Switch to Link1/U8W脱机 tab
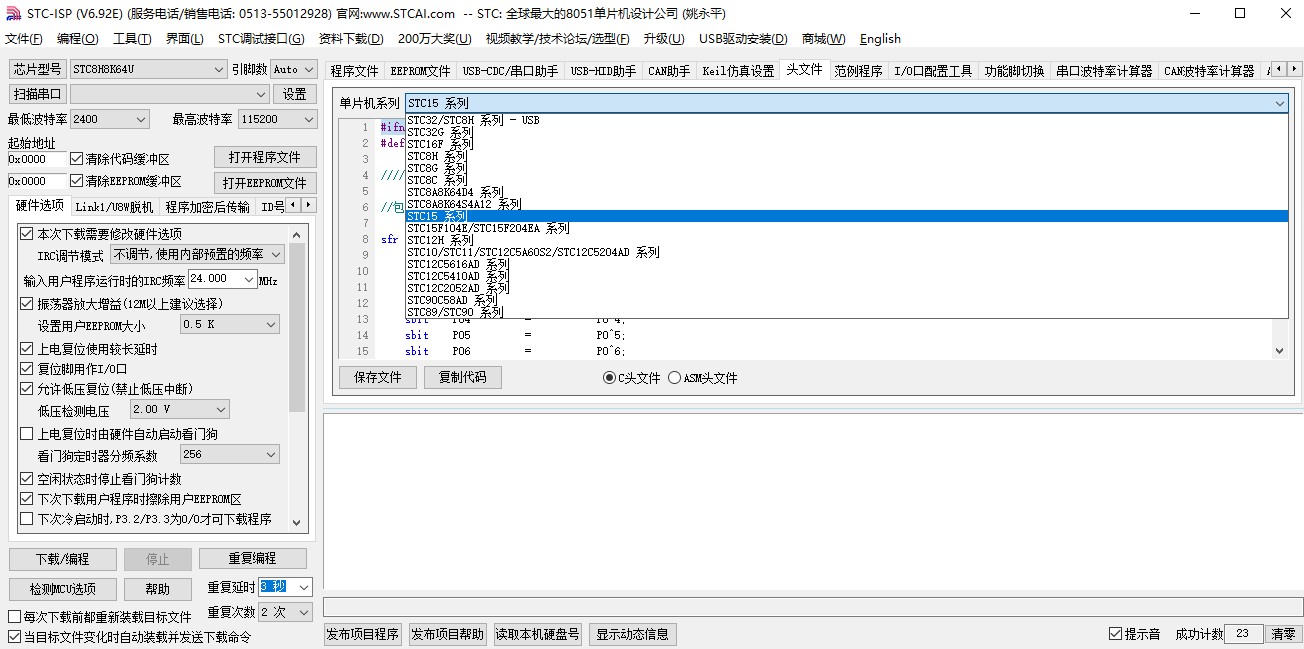This screenshot has height=649, width=1304. click(114, 206)
